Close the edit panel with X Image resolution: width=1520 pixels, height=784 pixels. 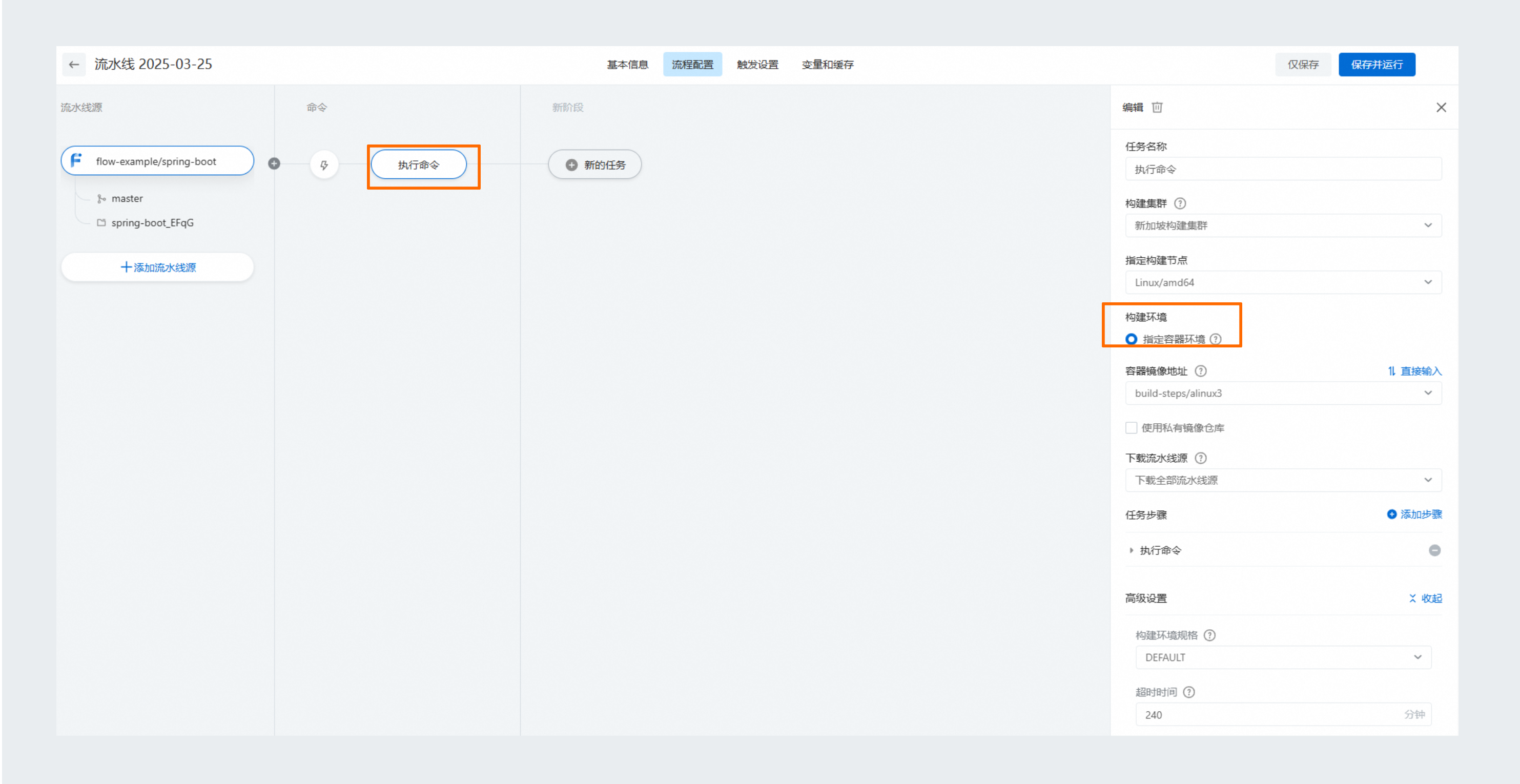coord(1441,108)
